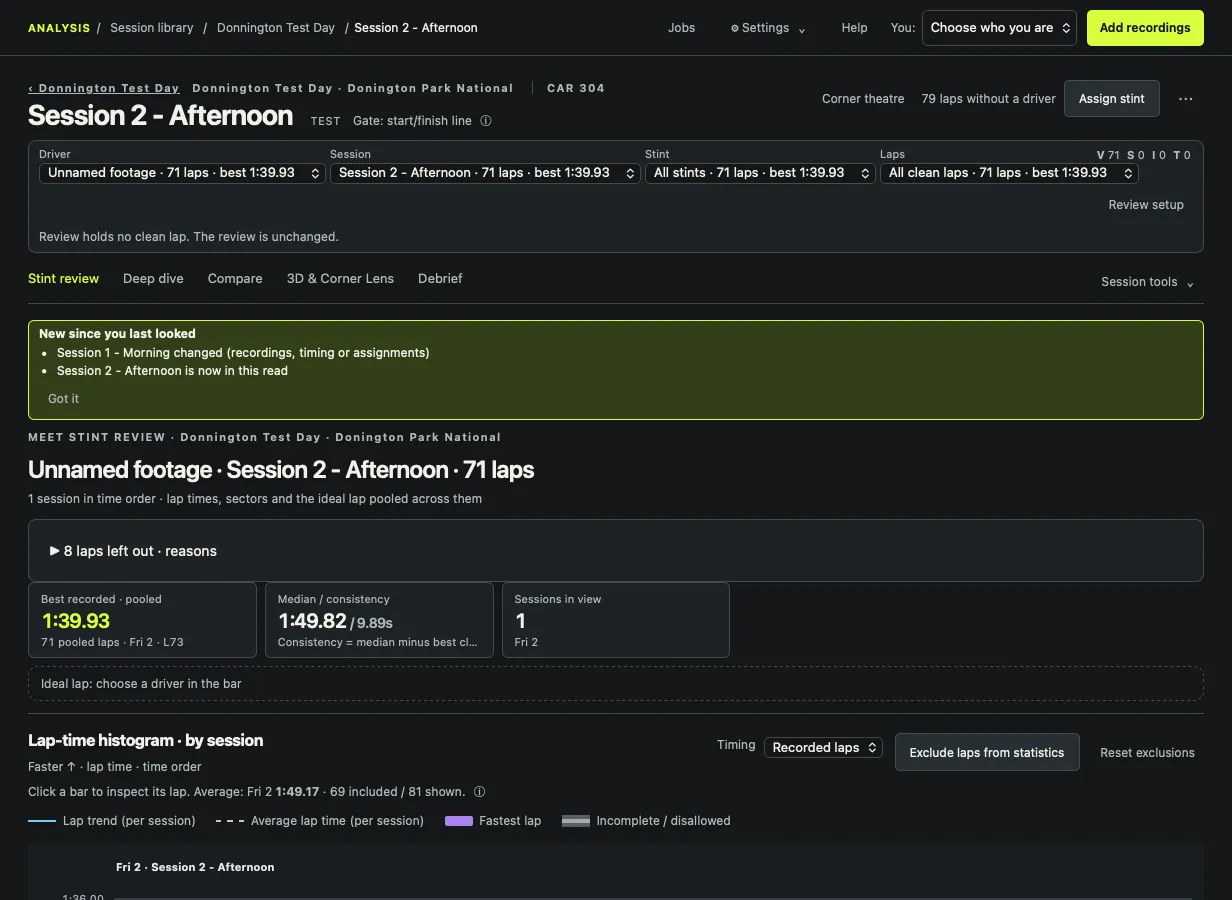The width and height of the screenshot is (1232, 900).
Task: Go to Session library in the breadcrumb
Action: [x=152, y=28]
